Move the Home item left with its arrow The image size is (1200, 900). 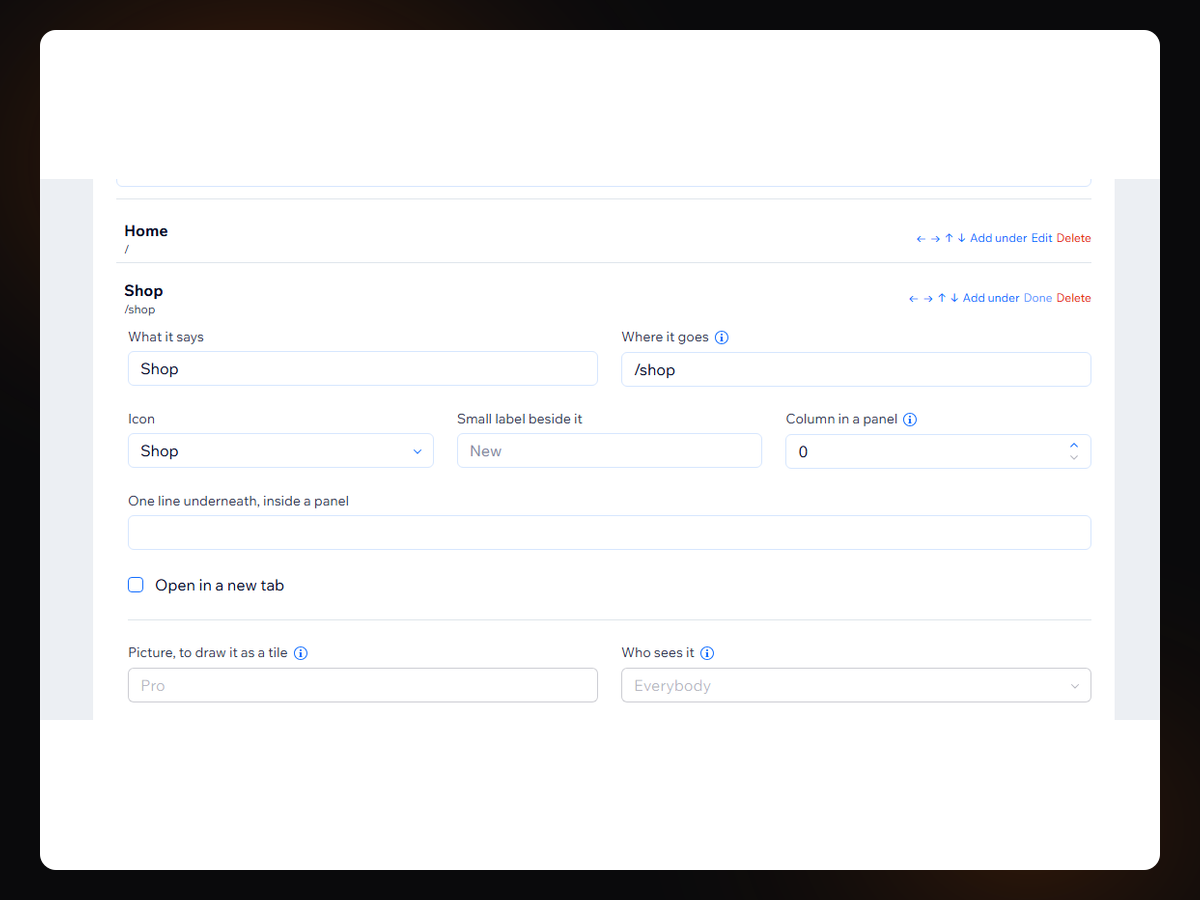(921, 238)
